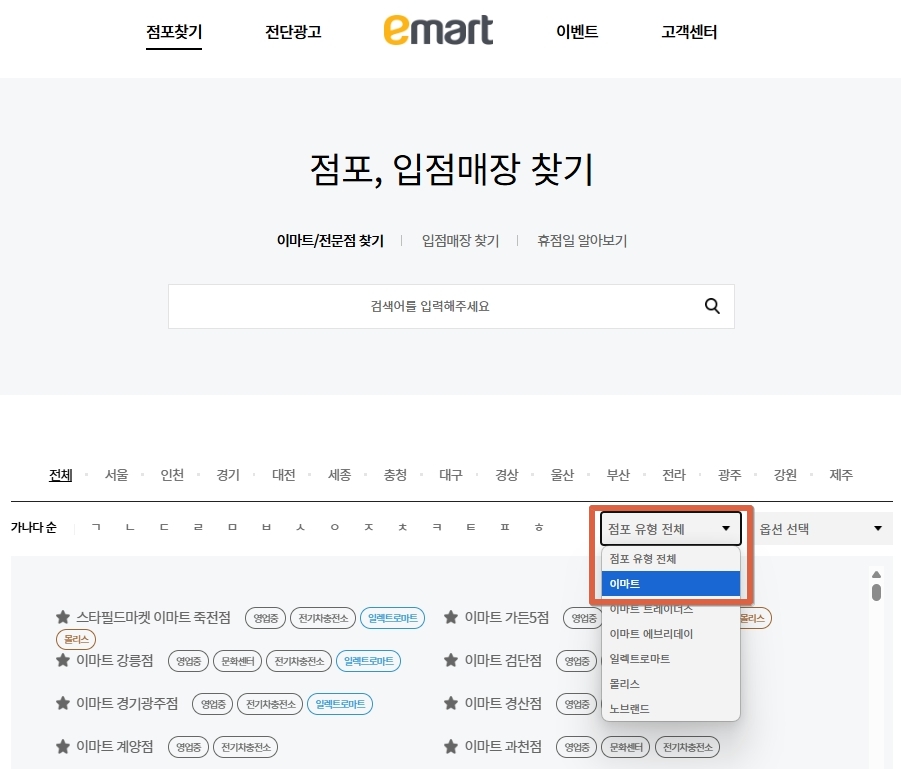The height and width of the screenshot is (769, 901).
Task: Select the 대구 region filter
Action: pyautogui.click(x=450, y=475)
